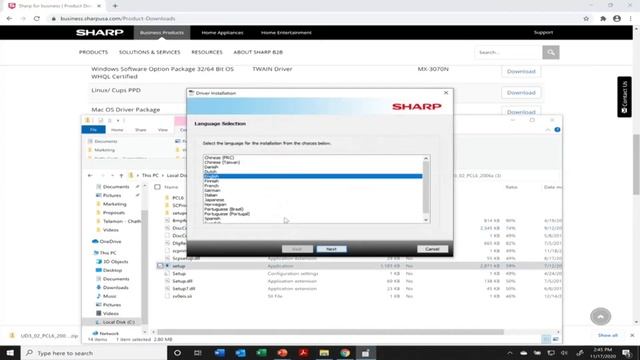Screen dimensions: 640x360
Task: Choose Norwegian from the language list
Action: [216, 204]
